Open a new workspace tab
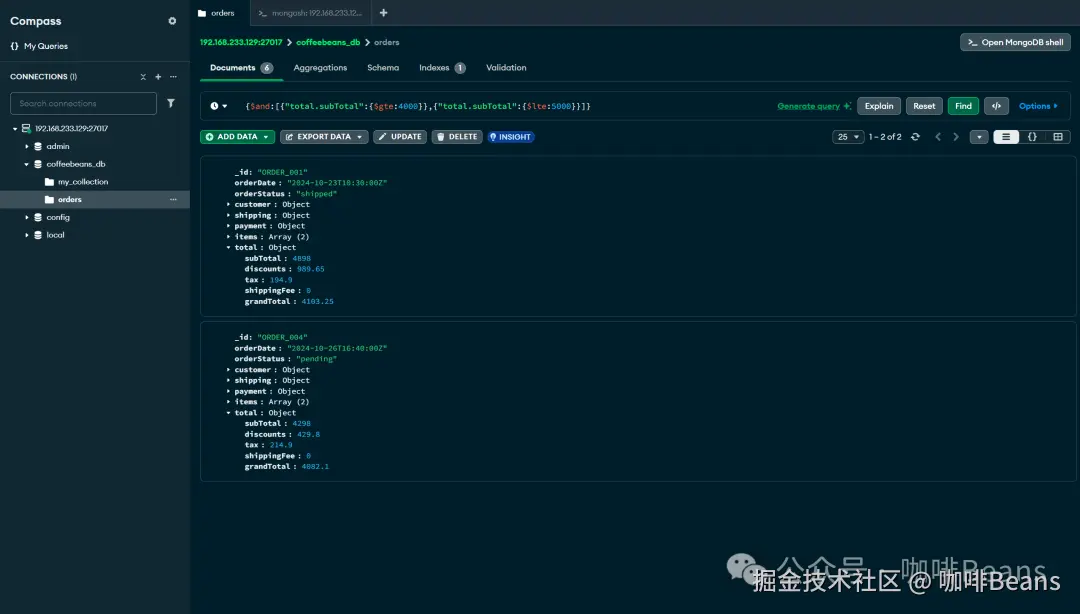The width and height of the screenshot is (1080, 614). [x=384, y=13]
